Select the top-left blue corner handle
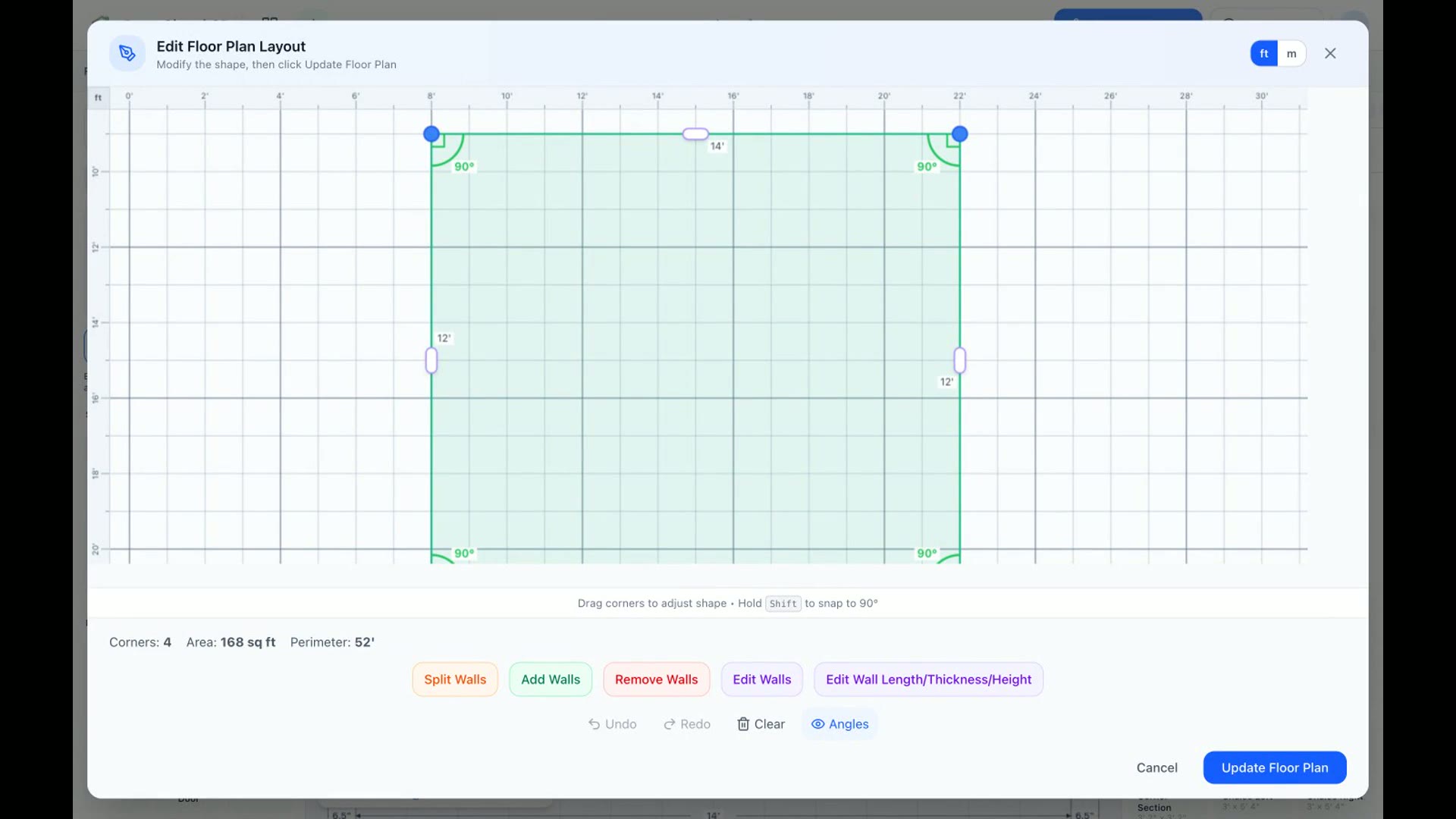The width and height of the screenshot is (1456, 819). (431, 134)
